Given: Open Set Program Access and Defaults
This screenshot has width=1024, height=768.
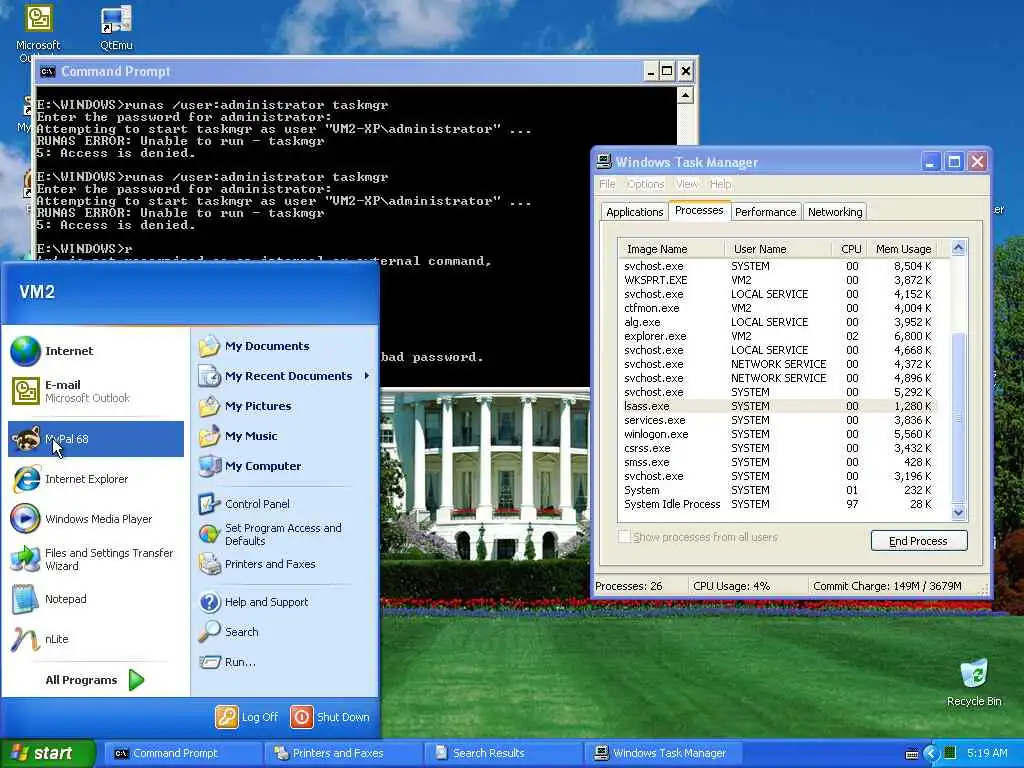Looking at the screenshot, I should tap(285, 534).
